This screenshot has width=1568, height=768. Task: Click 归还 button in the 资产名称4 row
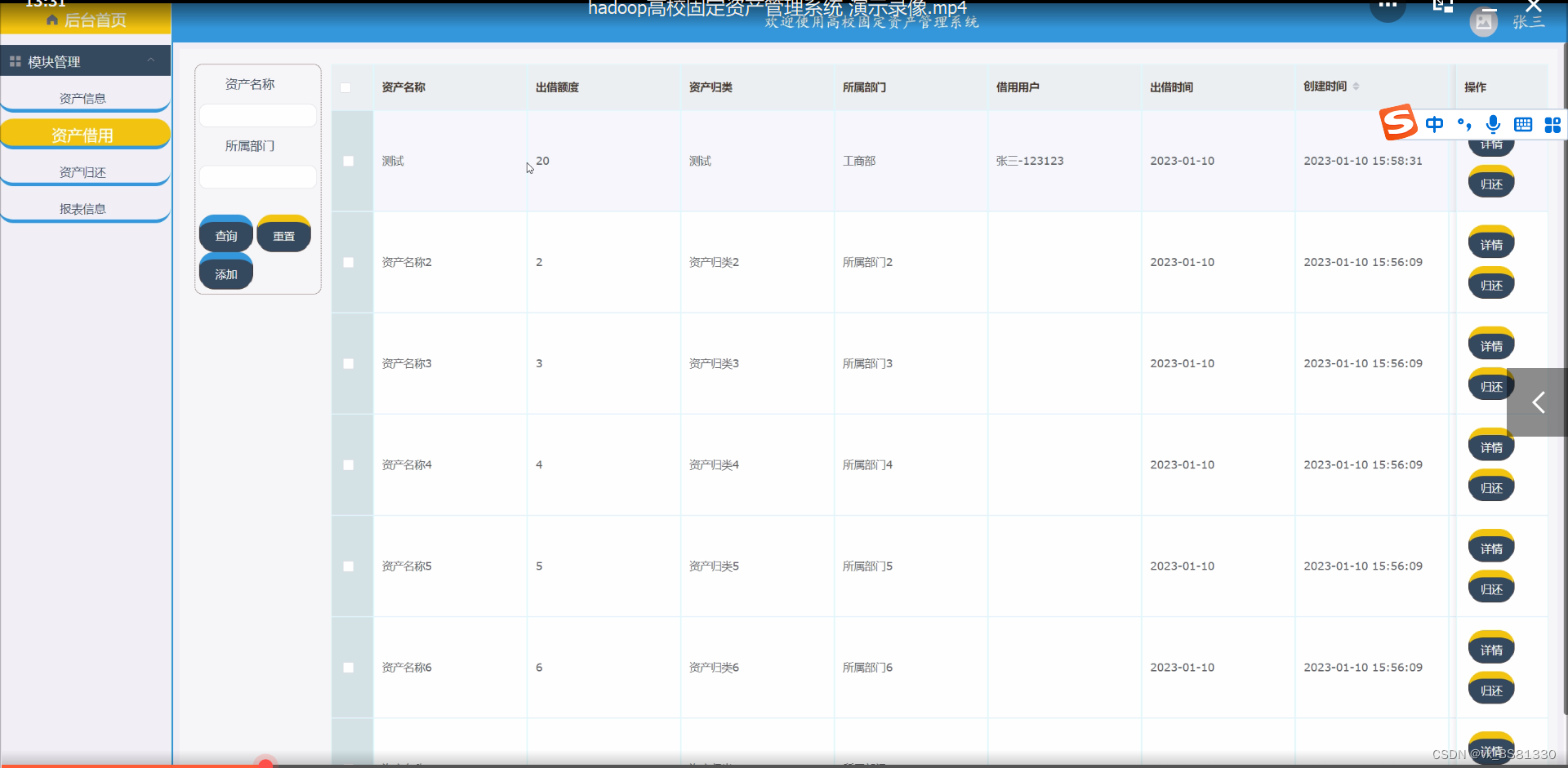1491,486
